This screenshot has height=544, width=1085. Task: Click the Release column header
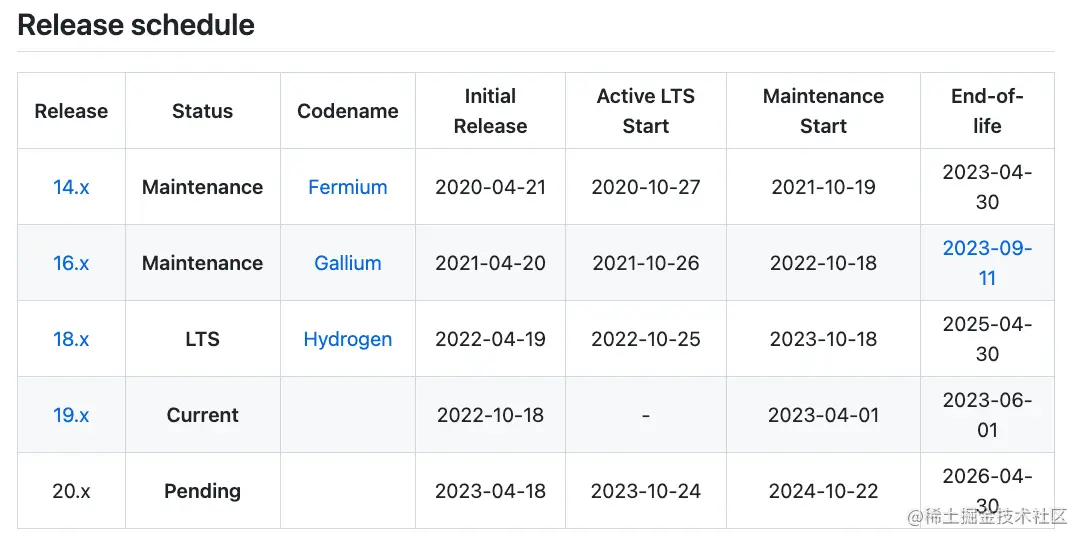click(x=71, y=111)
